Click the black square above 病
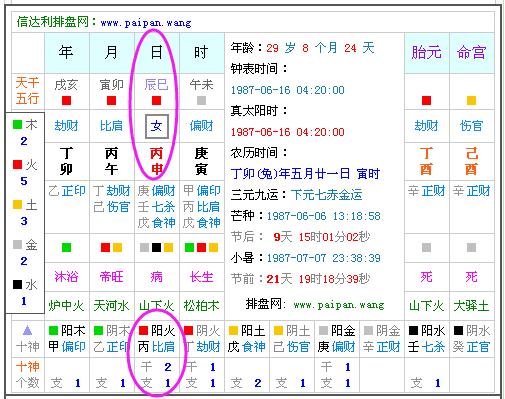The width and height of the screenshot is (505, 399). click(156, 247)
